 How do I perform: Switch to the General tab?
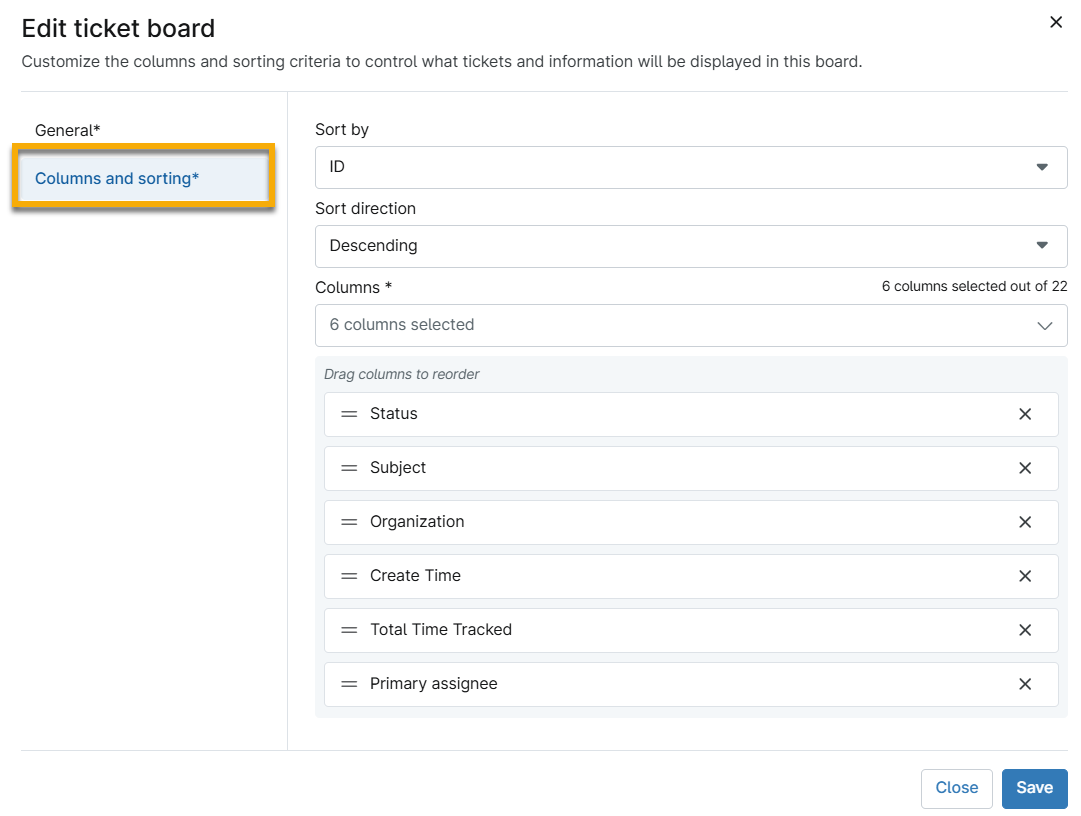(68, 130)
